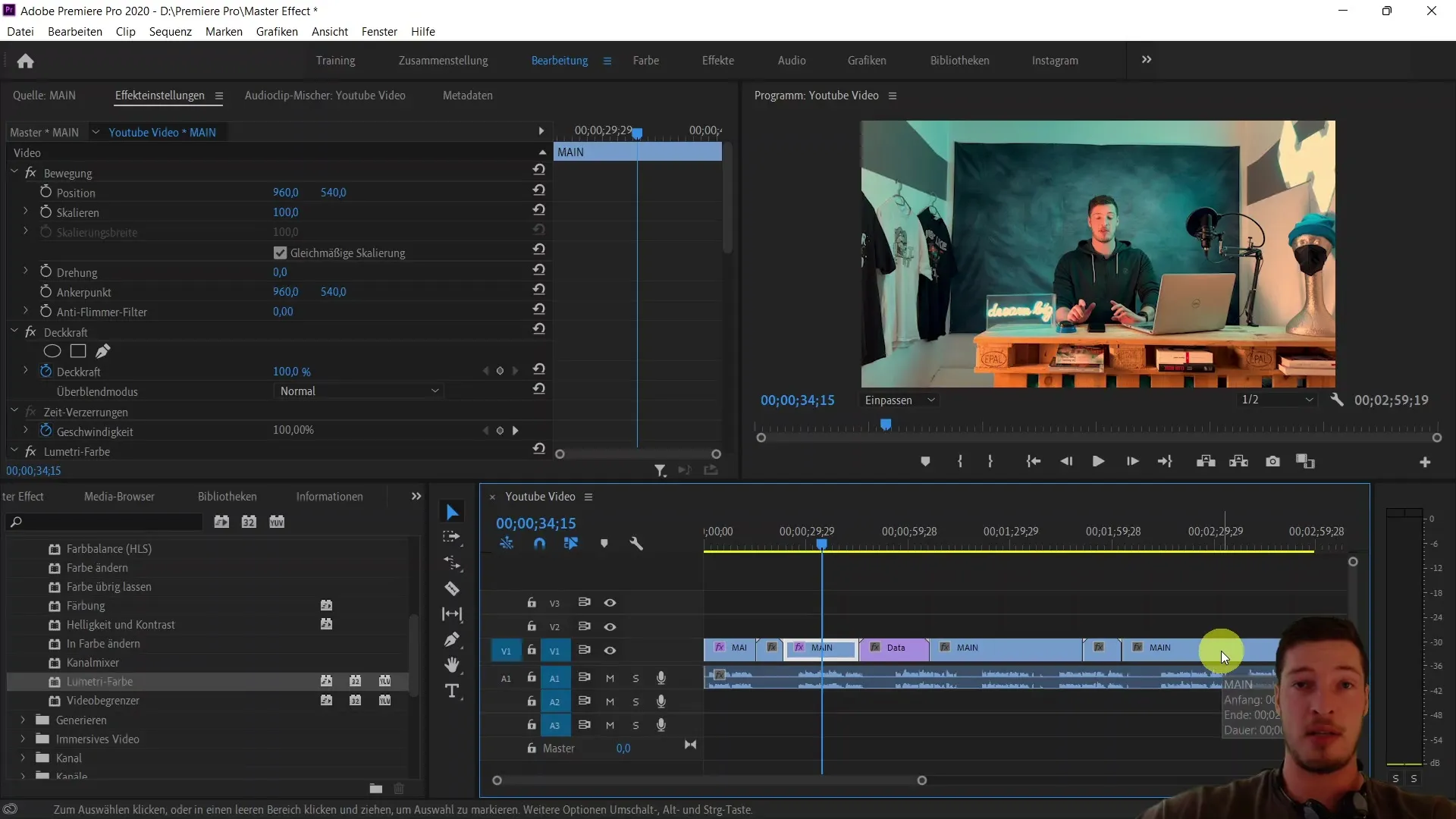This screenshot has height=819, width=1456.
Task: Select the Ripple Edit tool
Action: (x=452, y=563)
